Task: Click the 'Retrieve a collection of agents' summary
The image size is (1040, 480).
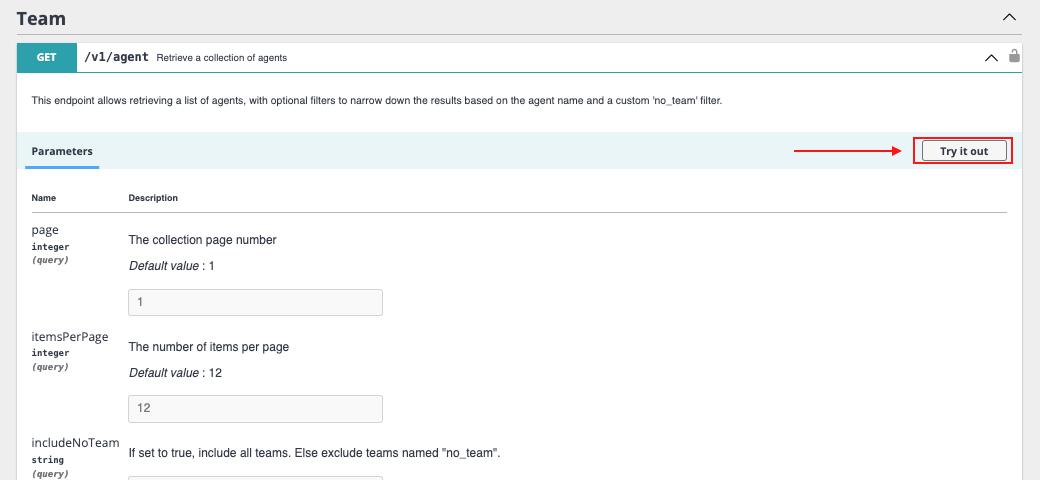Action: [x=222, y=58]
